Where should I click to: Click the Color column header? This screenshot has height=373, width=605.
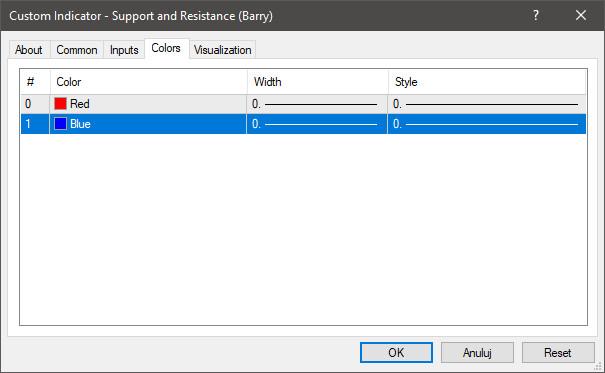tap(149, 82)
